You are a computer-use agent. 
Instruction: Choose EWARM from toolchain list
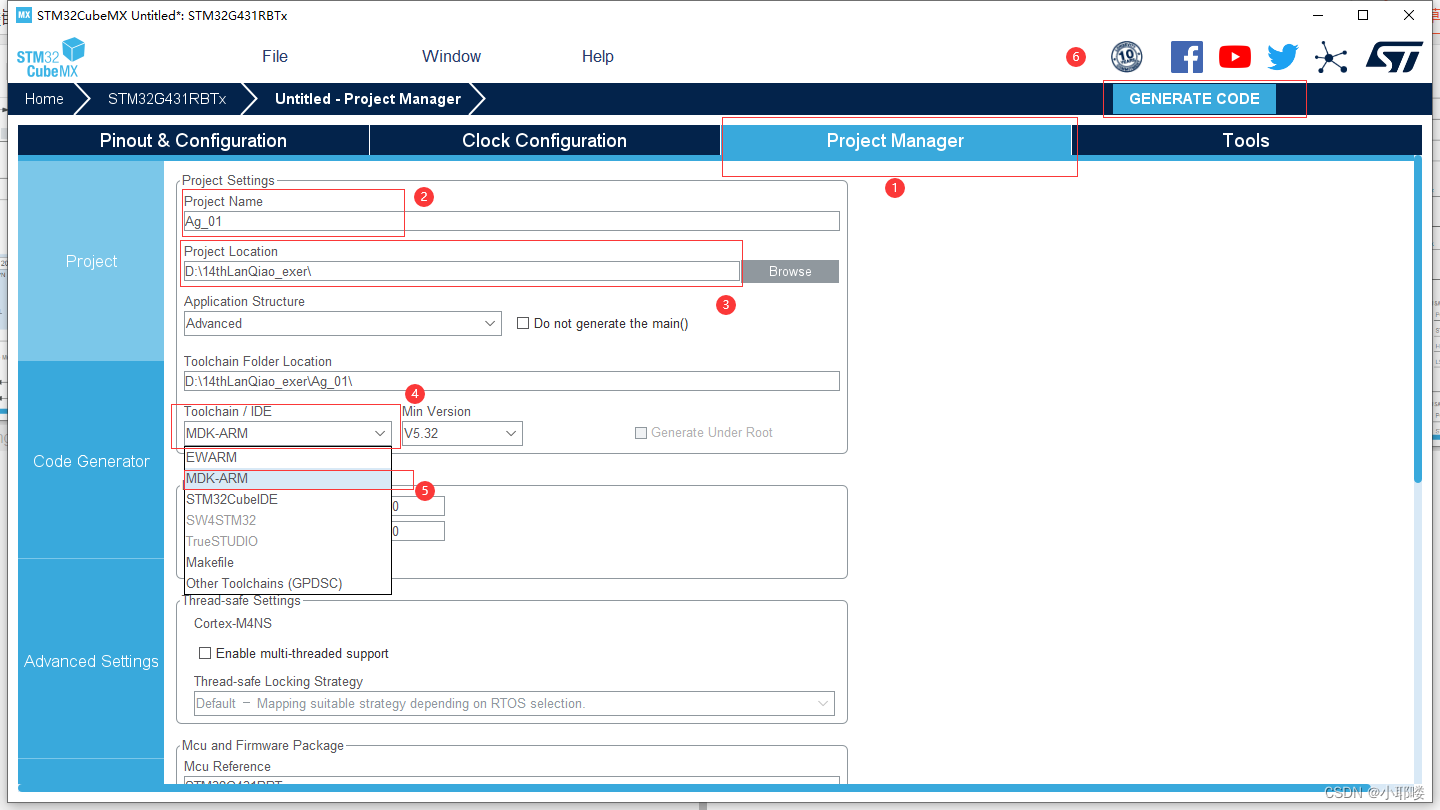pyautogui.click(x=288, y=457)
